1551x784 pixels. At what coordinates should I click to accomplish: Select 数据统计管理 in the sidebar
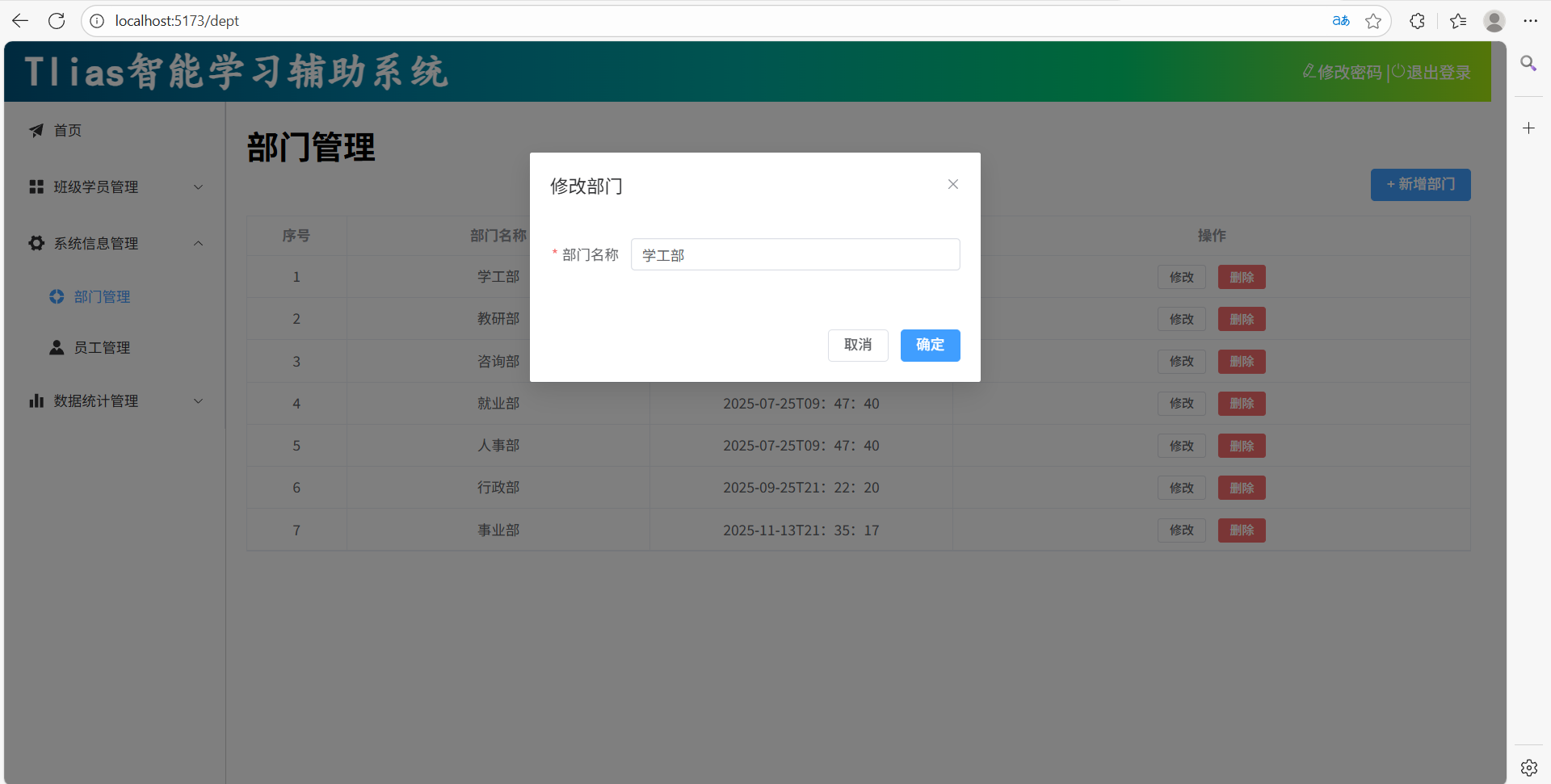[114, 400]
